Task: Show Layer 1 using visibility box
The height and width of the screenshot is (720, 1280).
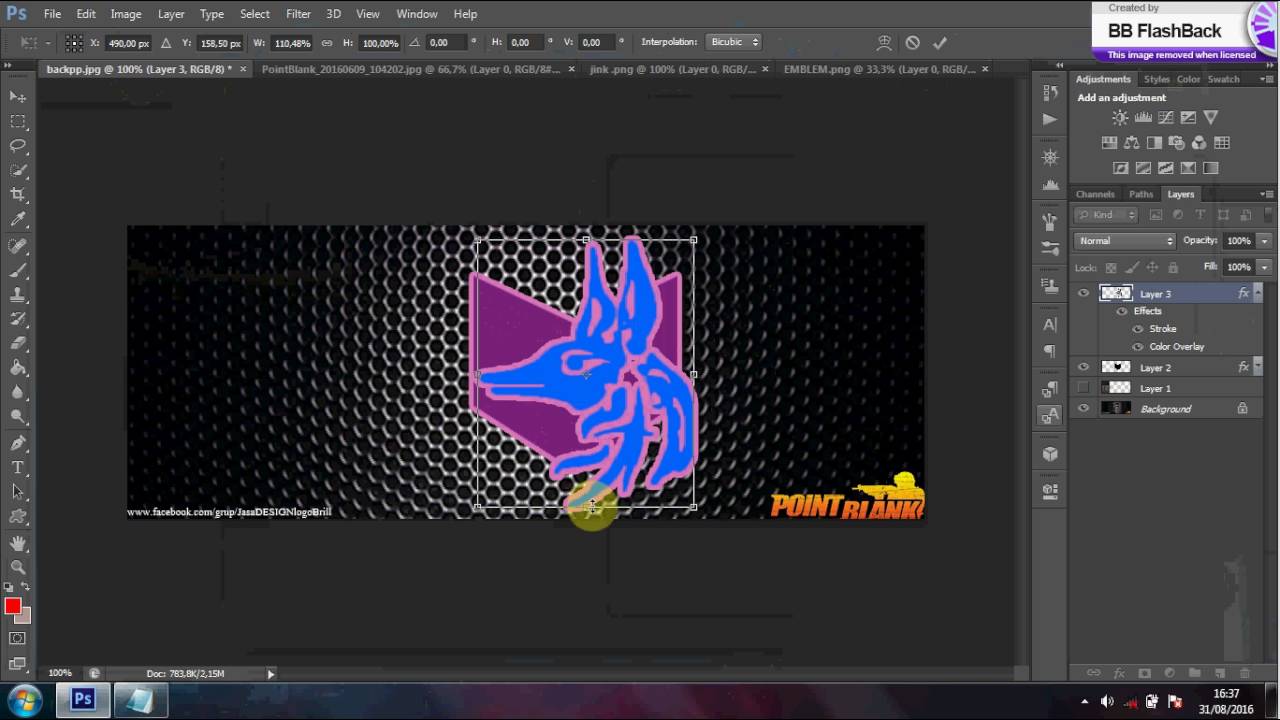Action: click(1083, 388)
